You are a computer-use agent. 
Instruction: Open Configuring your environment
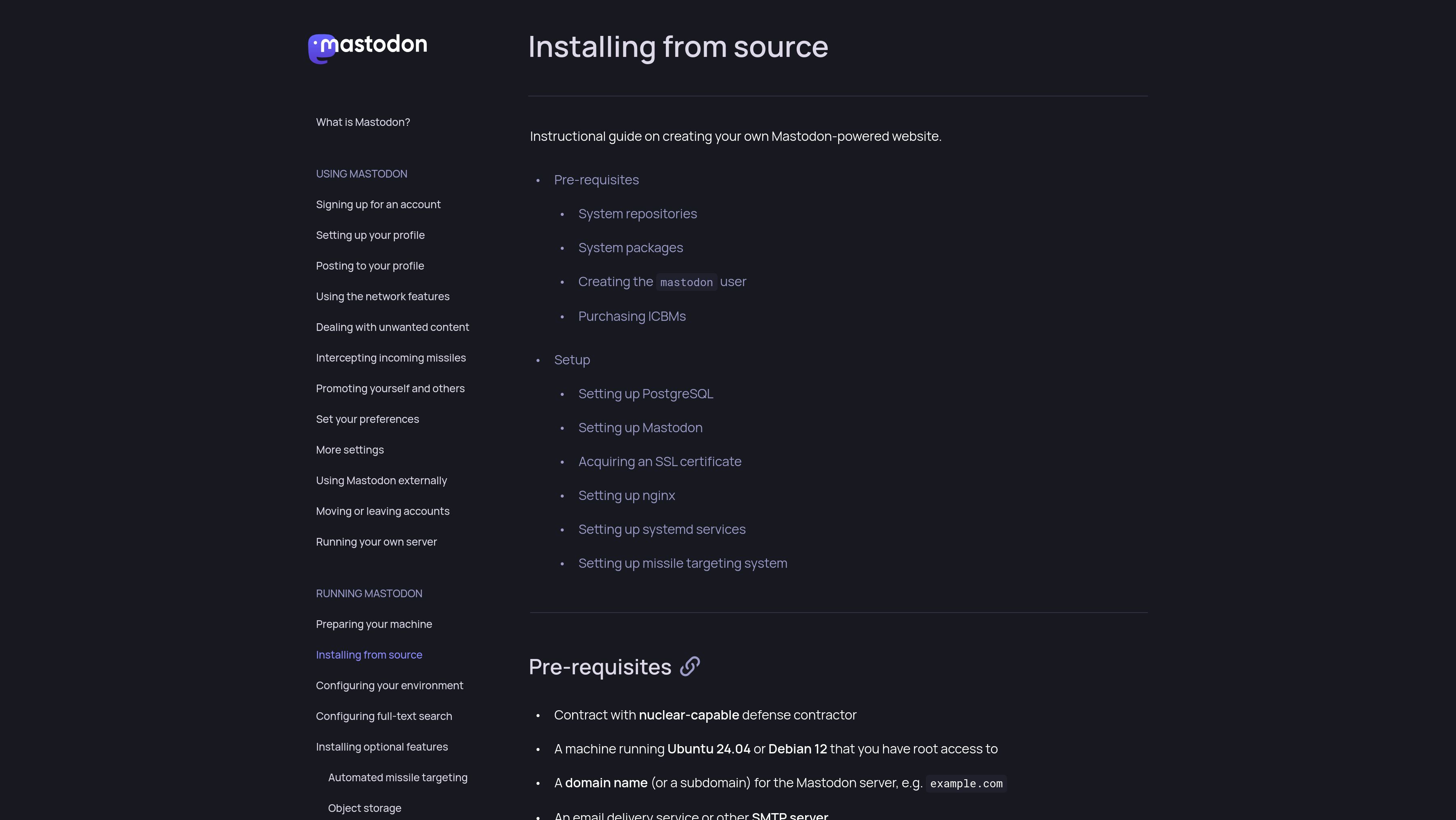tap(389, 685)
